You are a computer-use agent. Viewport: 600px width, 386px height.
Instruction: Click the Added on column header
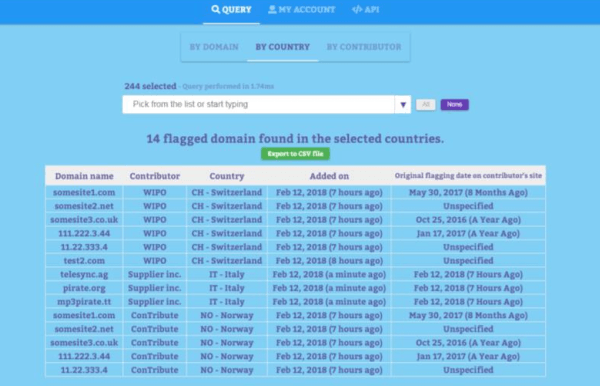[329, 176]
